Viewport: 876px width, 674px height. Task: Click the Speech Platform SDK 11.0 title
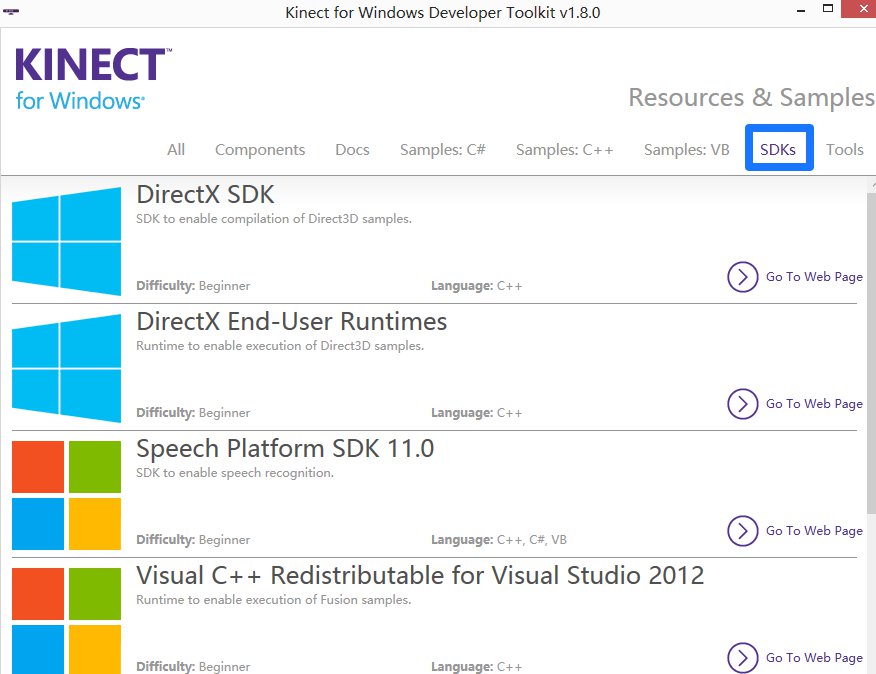click(285, 448)
